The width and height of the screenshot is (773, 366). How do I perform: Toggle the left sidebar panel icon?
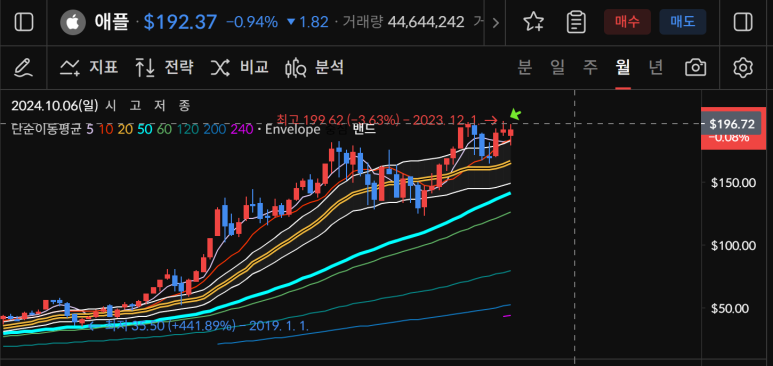click(23, 22)
